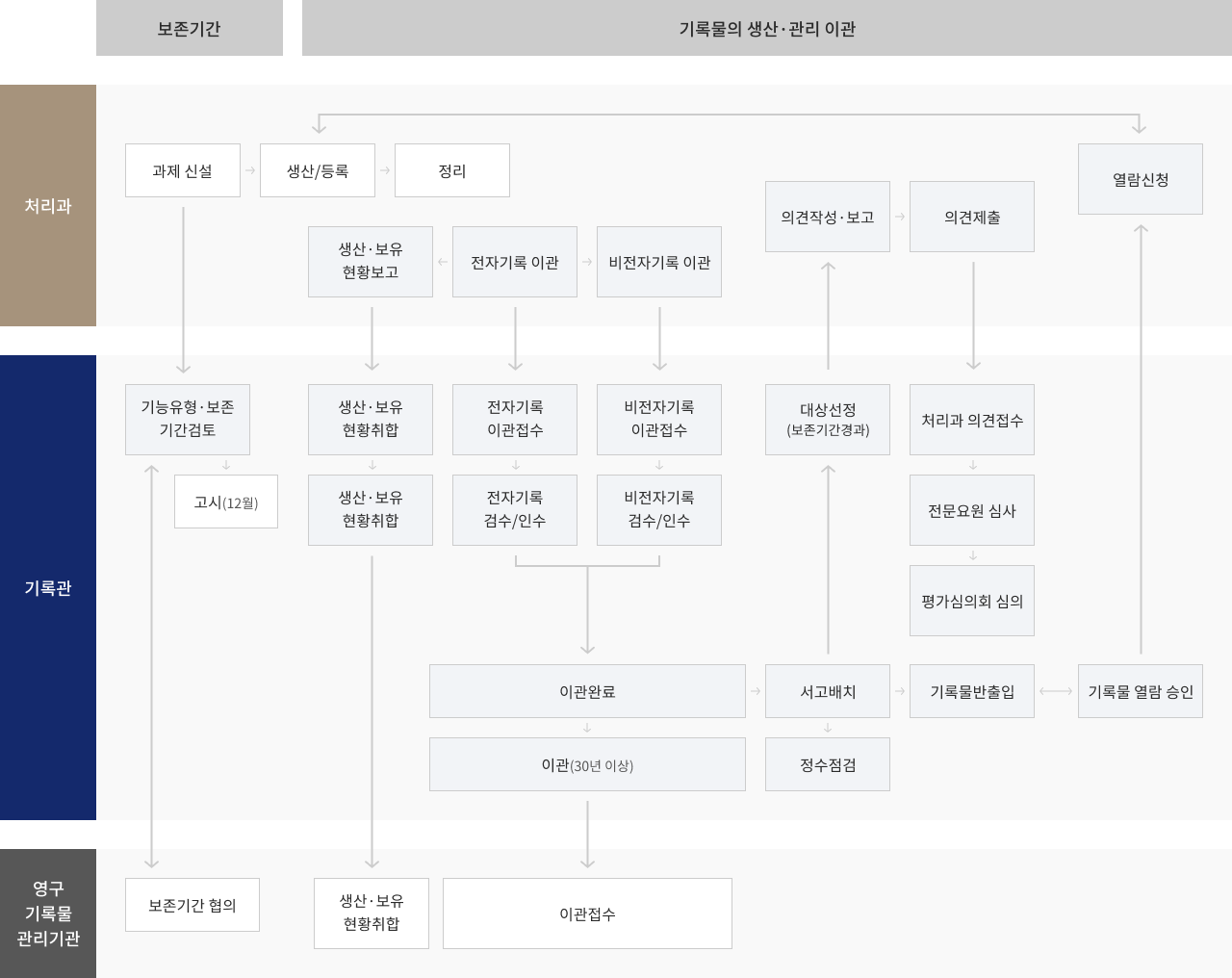Viewport: 1232px width, 978px height.
Task: Select the 기록물 열람 승인 box
Action: (1141, 690)
